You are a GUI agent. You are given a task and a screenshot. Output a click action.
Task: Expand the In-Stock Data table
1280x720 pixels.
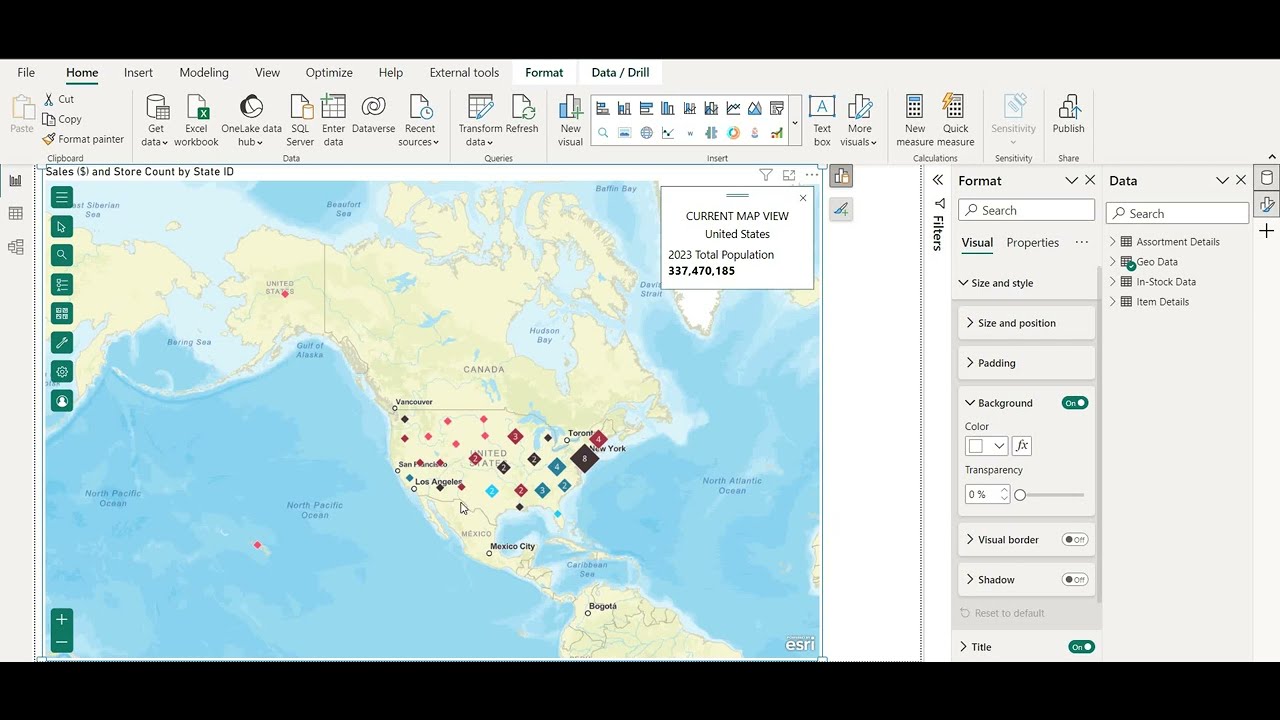coord(1113,281)
